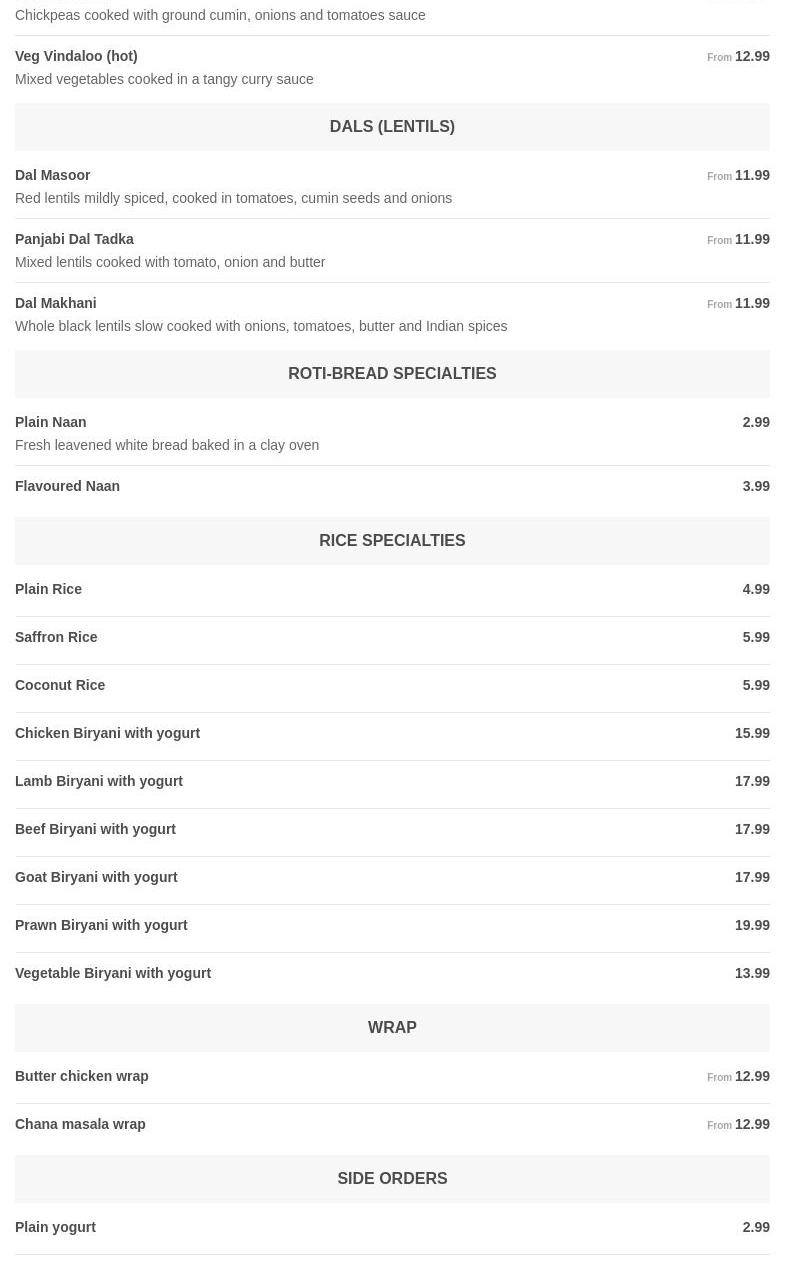
Task: Open Chicken Biryani with yogurt
Action: (x=107, y=734)
